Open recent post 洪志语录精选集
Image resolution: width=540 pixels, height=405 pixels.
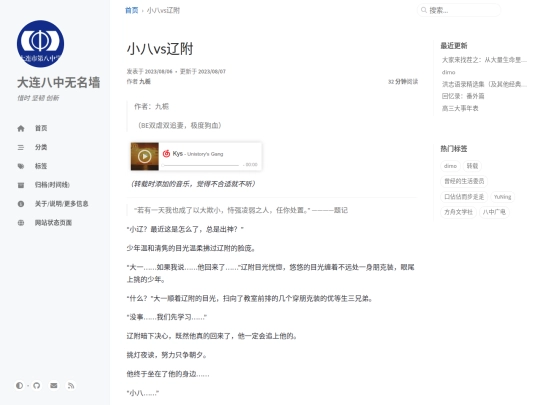484,84
